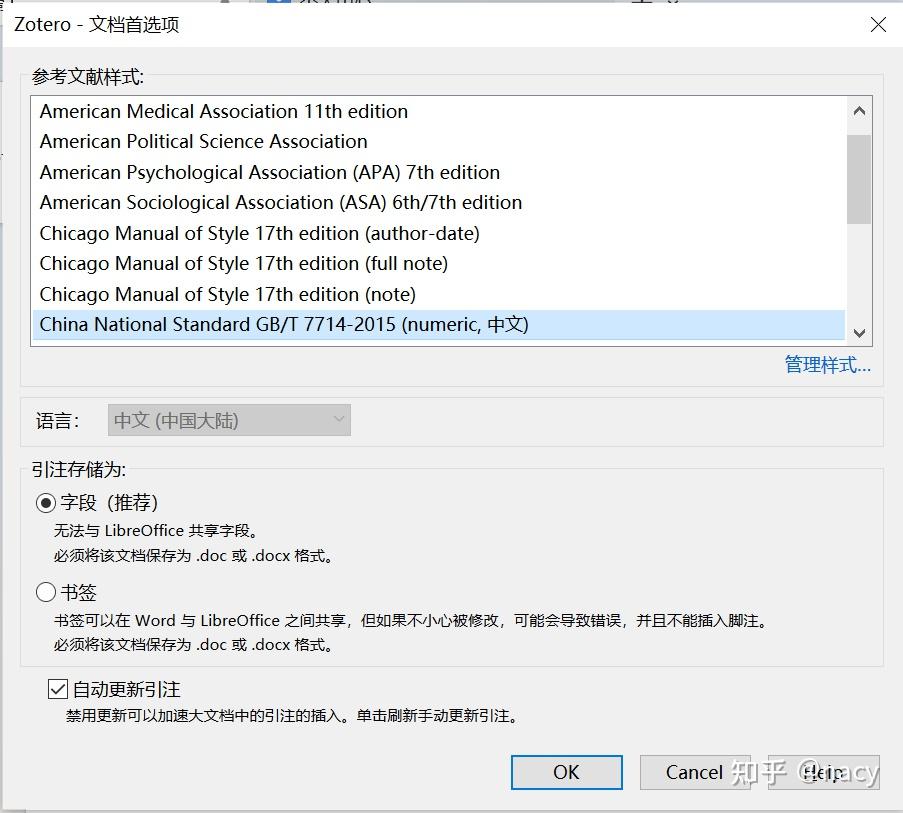Select American Political Science Association style

202,141
